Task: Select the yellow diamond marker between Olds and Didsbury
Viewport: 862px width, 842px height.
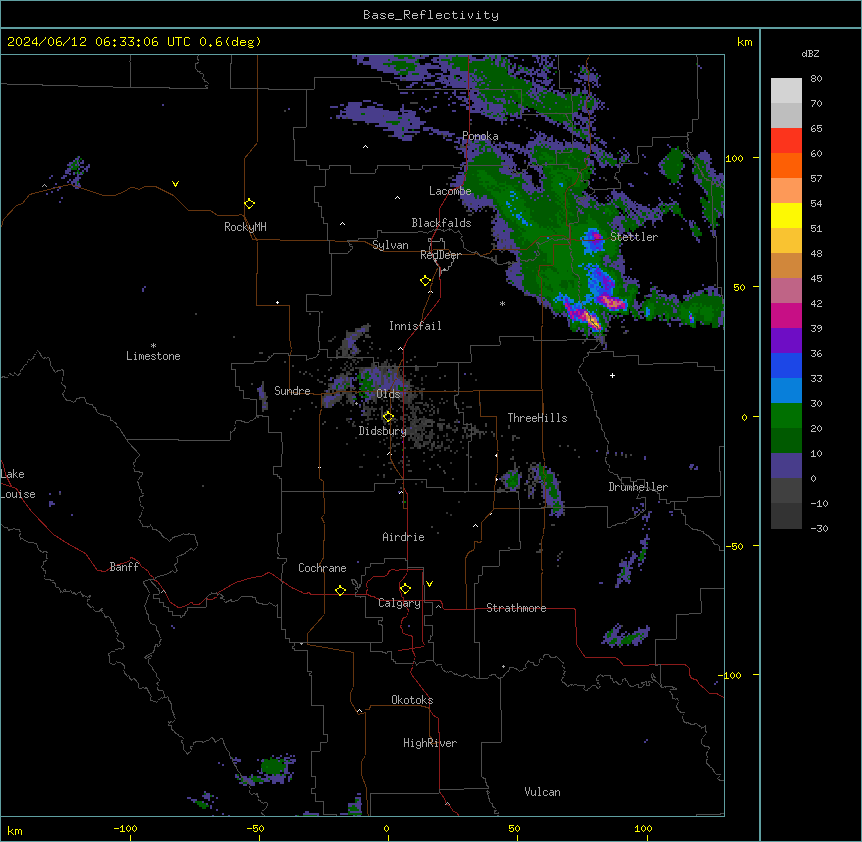Action: pos(388,417)
